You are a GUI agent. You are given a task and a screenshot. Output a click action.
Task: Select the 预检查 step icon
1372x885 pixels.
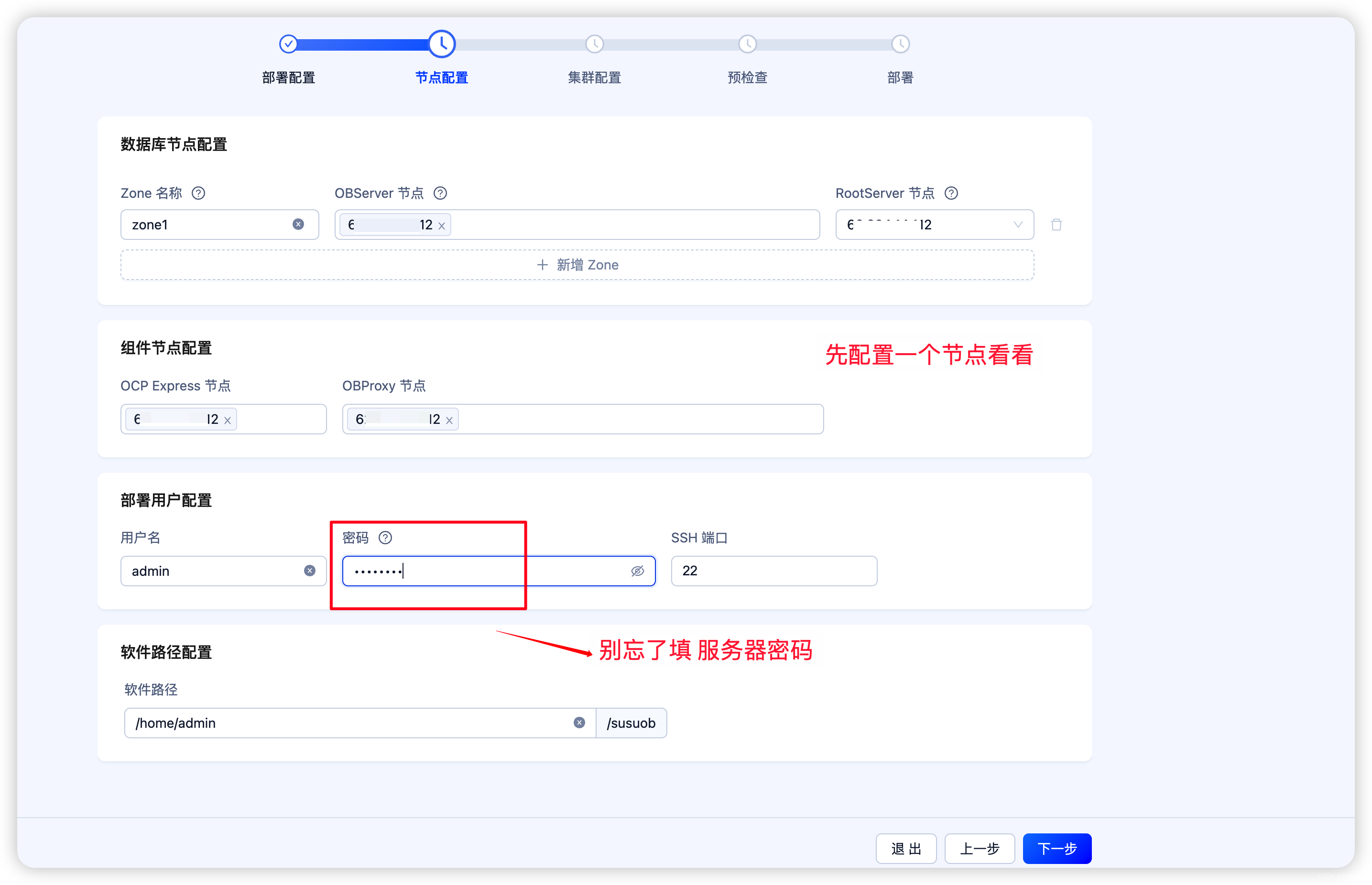click(747, 43)
